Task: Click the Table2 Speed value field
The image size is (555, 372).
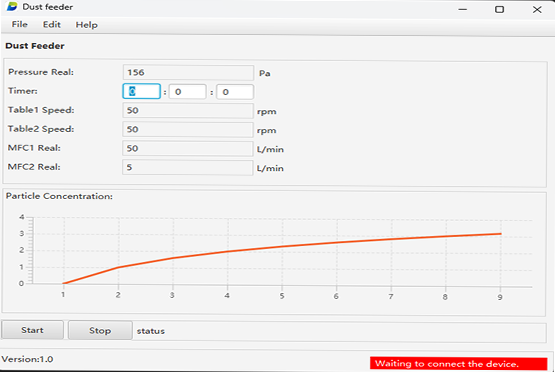Action: coord(188,130)
